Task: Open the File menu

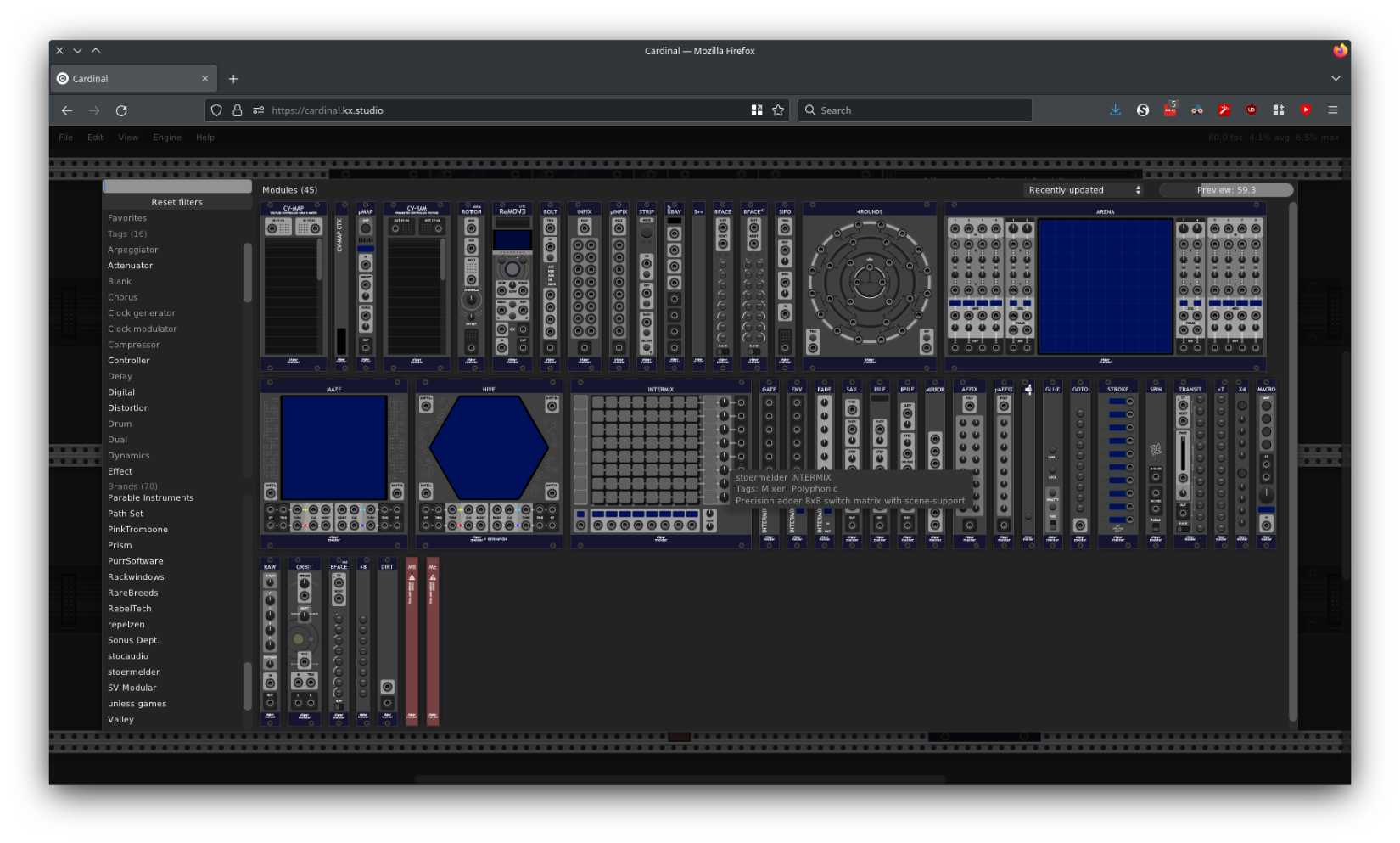Action: (x=65, y=138)
